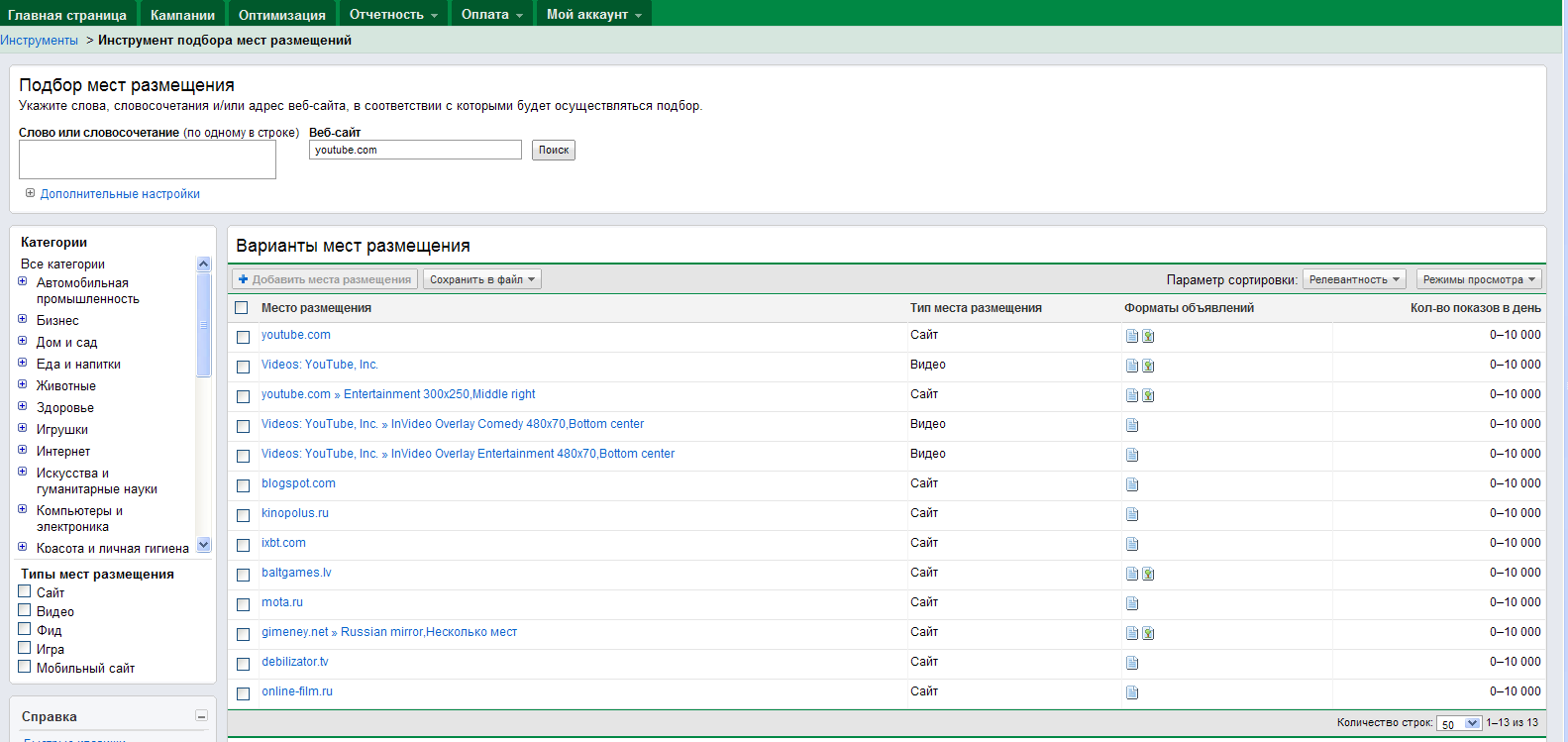The height and width of the screenshot is (742, 1568).
Task: Expand the Интернет category node
Action: coord(23,450)
